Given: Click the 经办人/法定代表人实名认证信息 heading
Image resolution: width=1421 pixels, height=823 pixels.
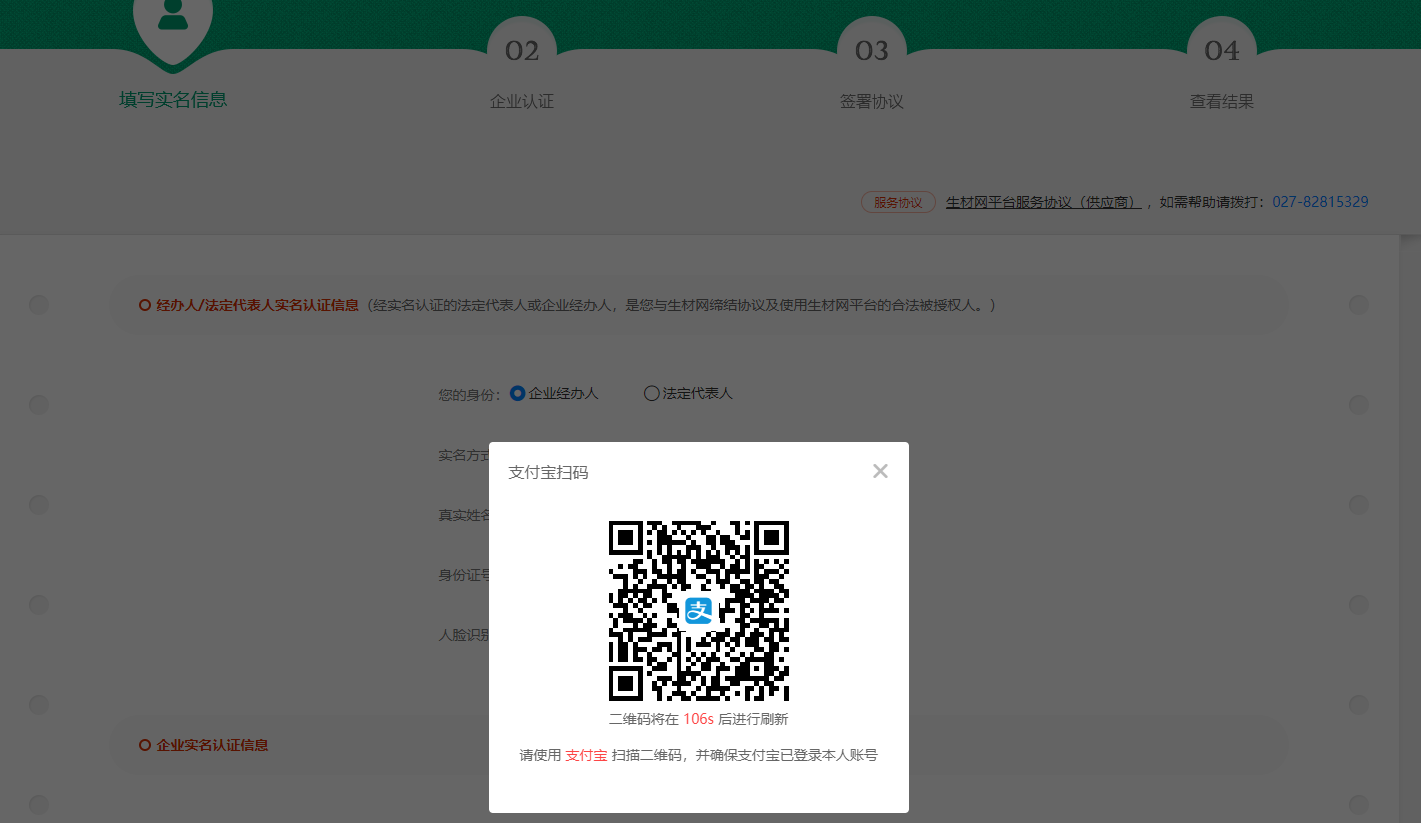Looking at the screenshot, I should 257,305.
